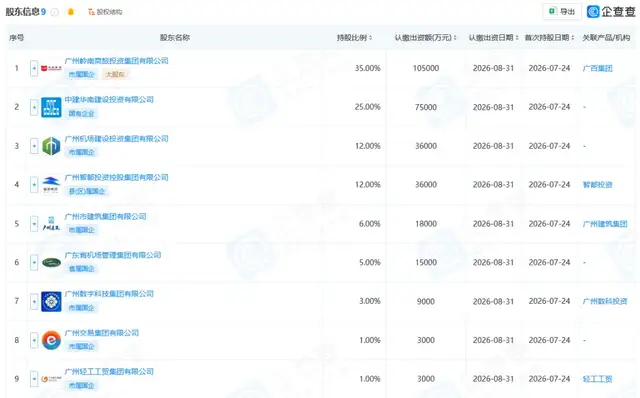
Task: Click the 105000 subscribed capital cell
Action: click(x=426, y=68)
